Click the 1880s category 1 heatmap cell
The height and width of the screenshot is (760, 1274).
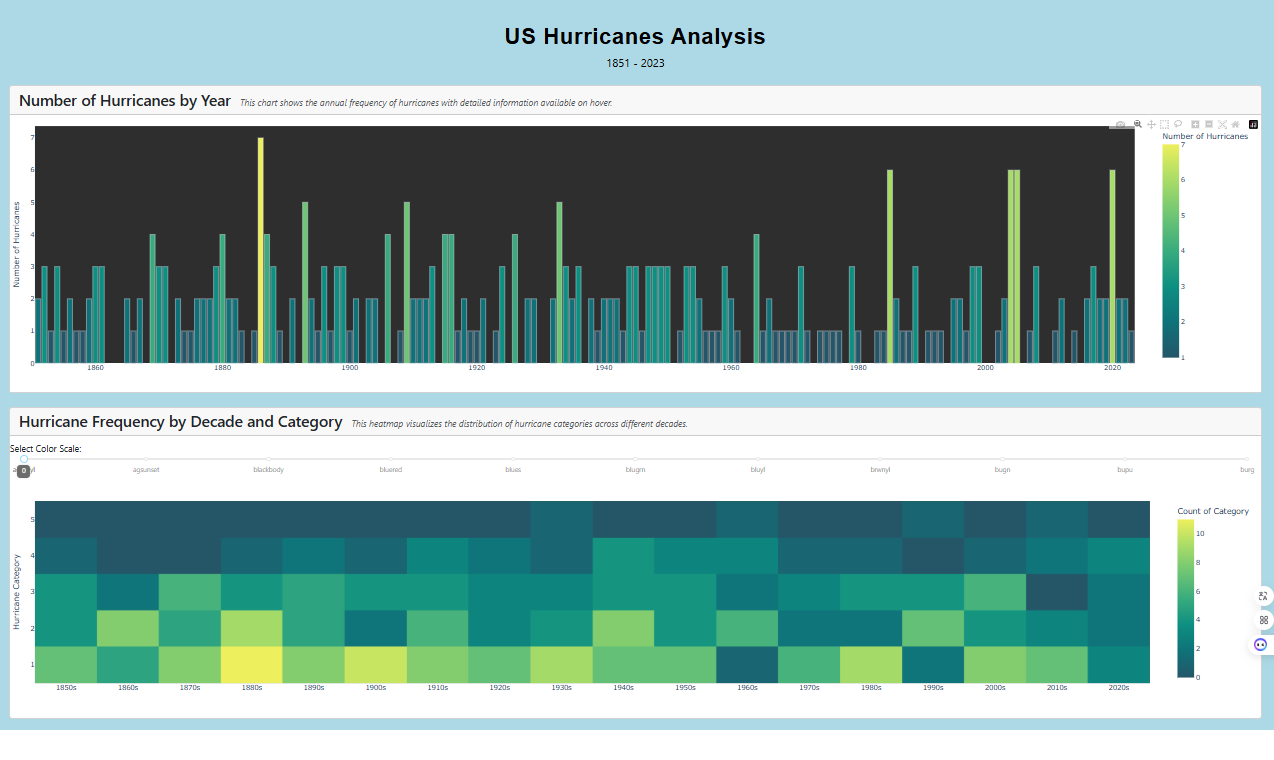point(252,665)
